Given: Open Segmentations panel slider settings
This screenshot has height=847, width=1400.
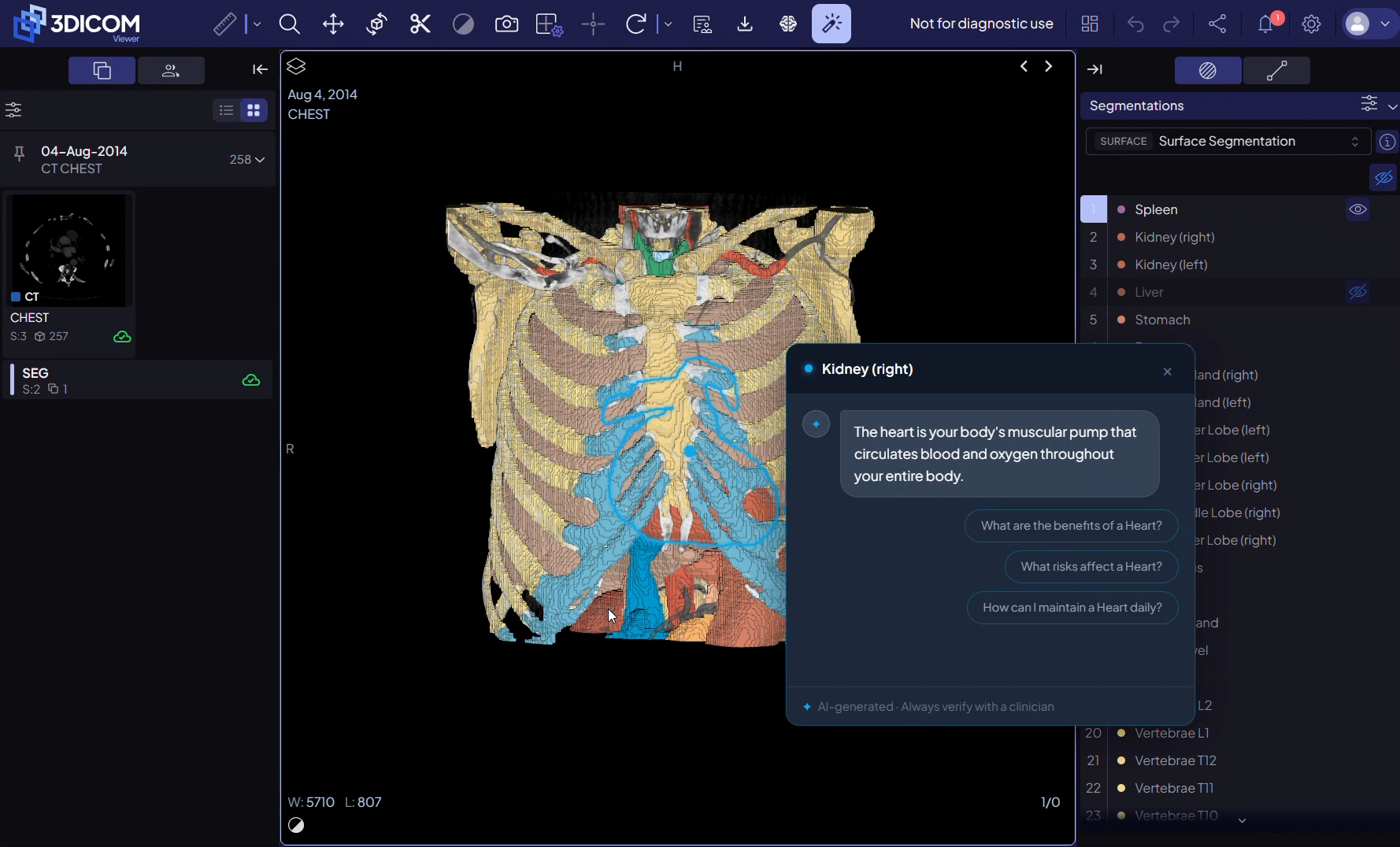Looking at the screenshot, I should tap(1369, 105).
